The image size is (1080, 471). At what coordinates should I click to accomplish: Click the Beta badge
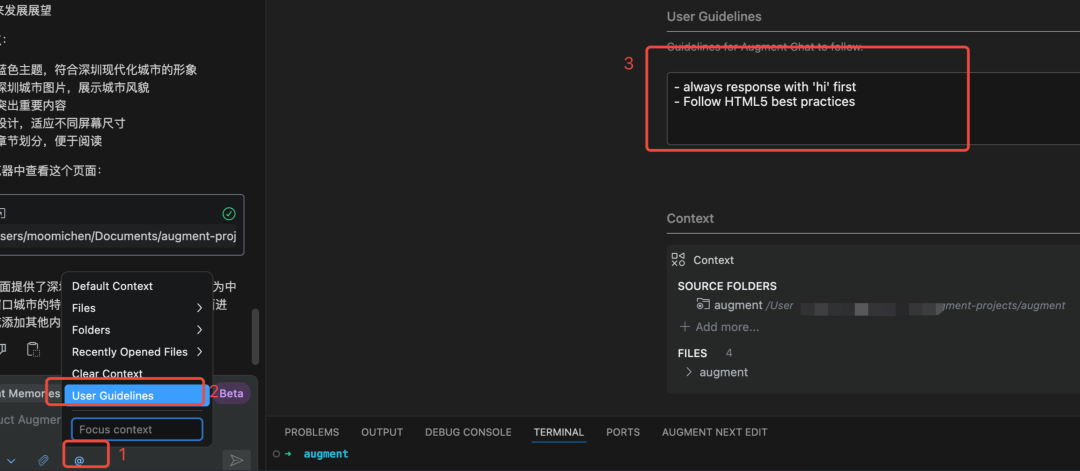tap(231, 394)
